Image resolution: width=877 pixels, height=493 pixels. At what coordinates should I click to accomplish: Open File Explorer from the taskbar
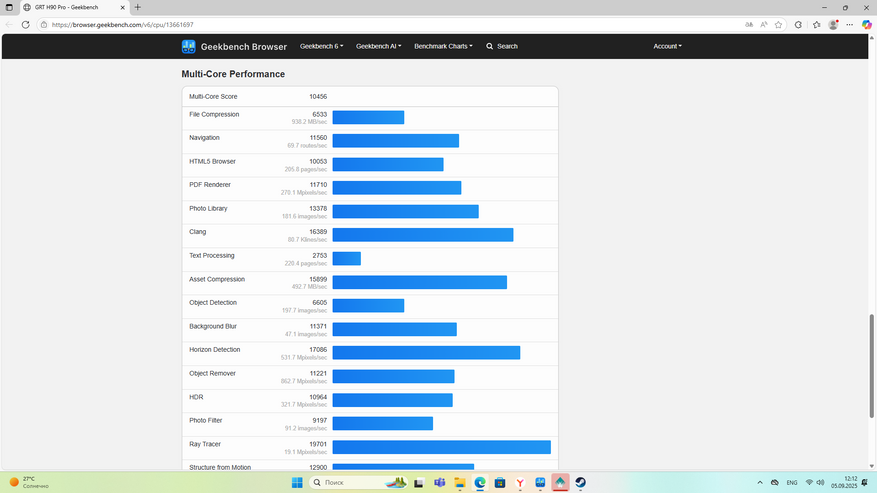pyautogui.click(x=460, y=482)
